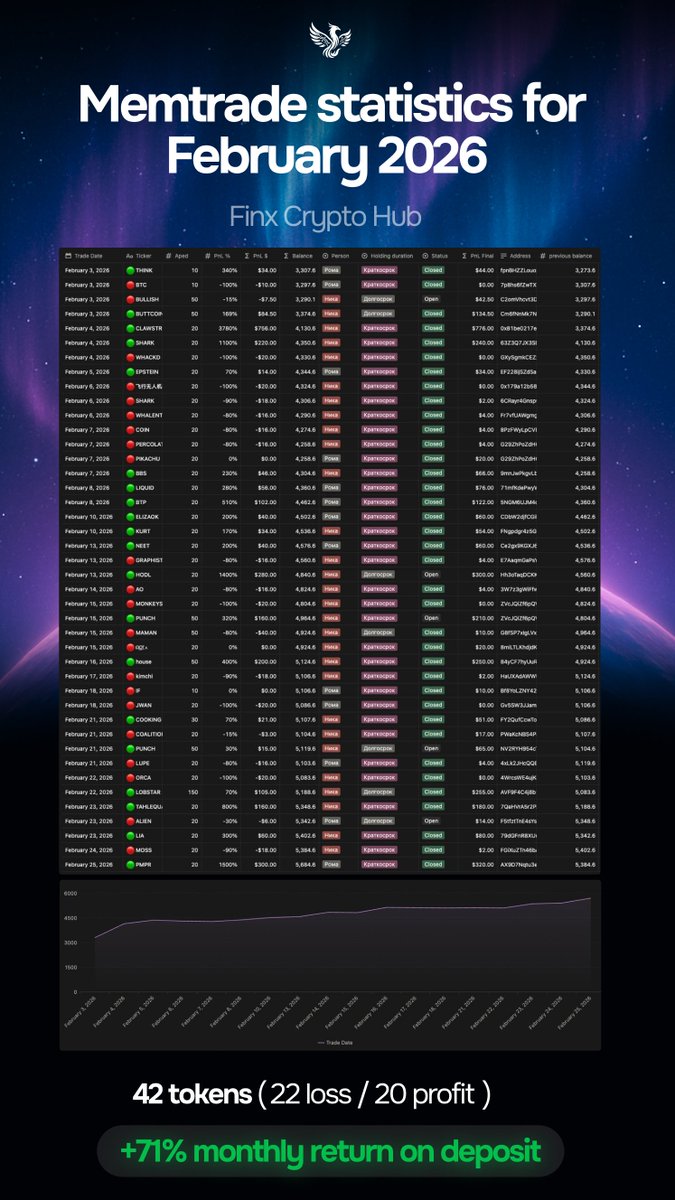
Task: Click the +71% monthly return green banner
Action: pos(330,1151)
